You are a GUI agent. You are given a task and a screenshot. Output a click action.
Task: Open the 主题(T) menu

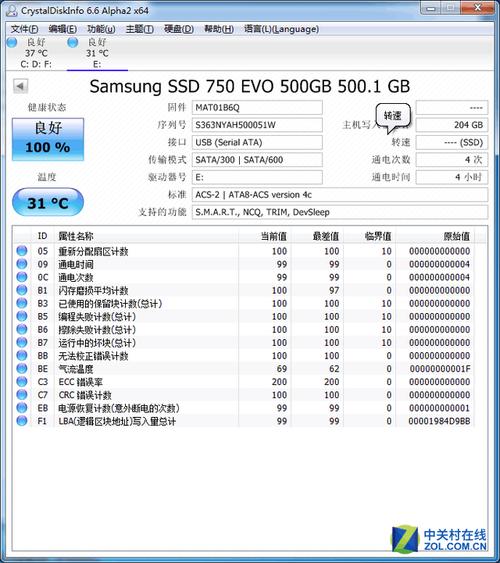coord(140,29)
